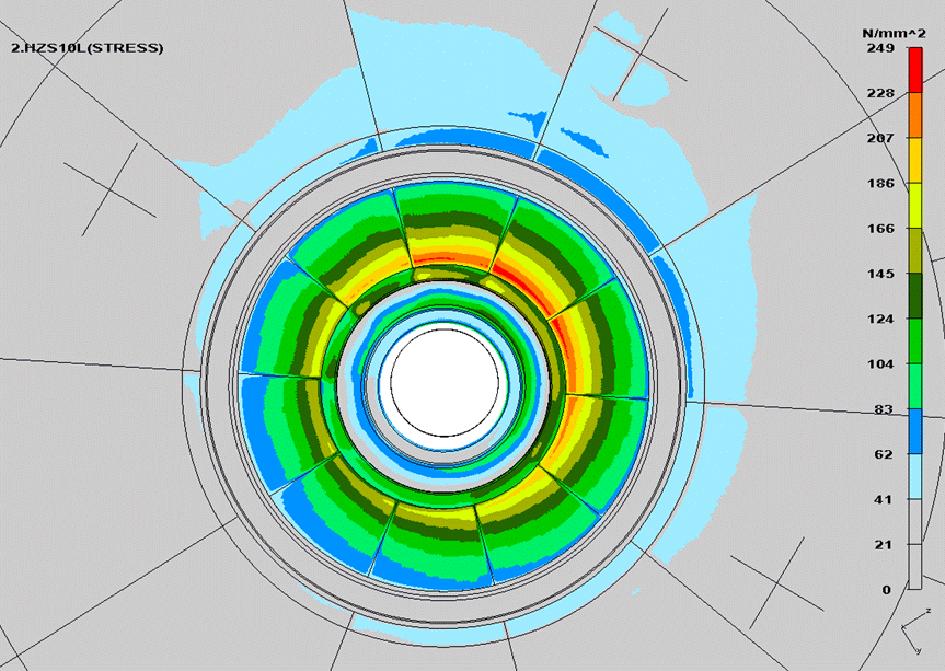Click the legend value 83
This screenshot has width=945, height=671.
click(884, 410)
